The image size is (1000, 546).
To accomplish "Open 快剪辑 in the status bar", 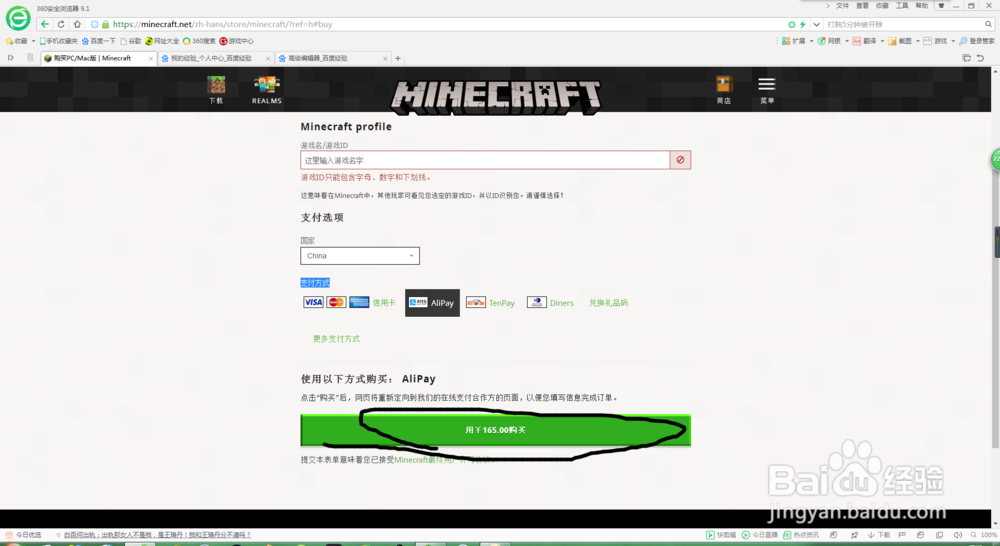I will (721, 535).
